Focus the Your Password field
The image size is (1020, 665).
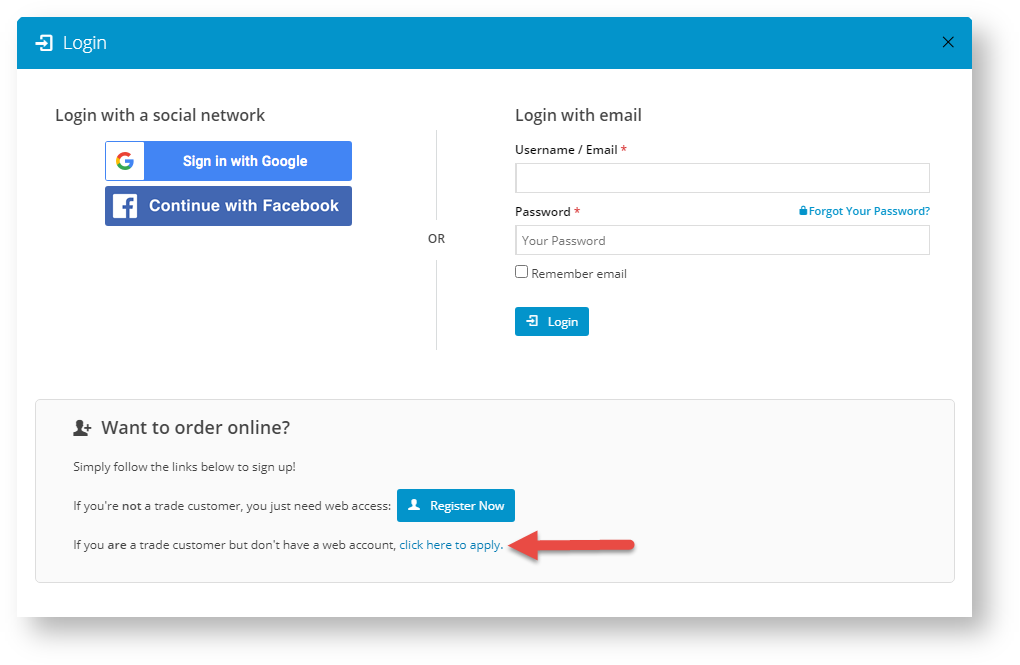coord(722,240)
